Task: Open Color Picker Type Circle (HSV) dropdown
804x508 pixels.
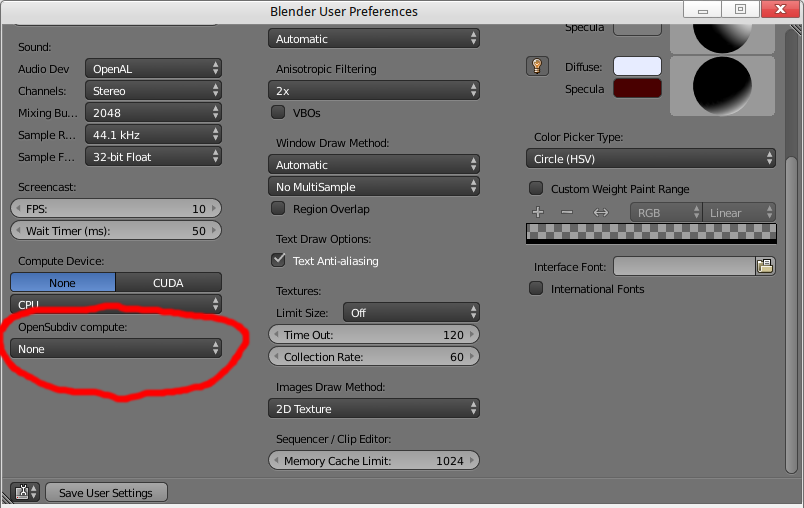Action: coord(651,158)
